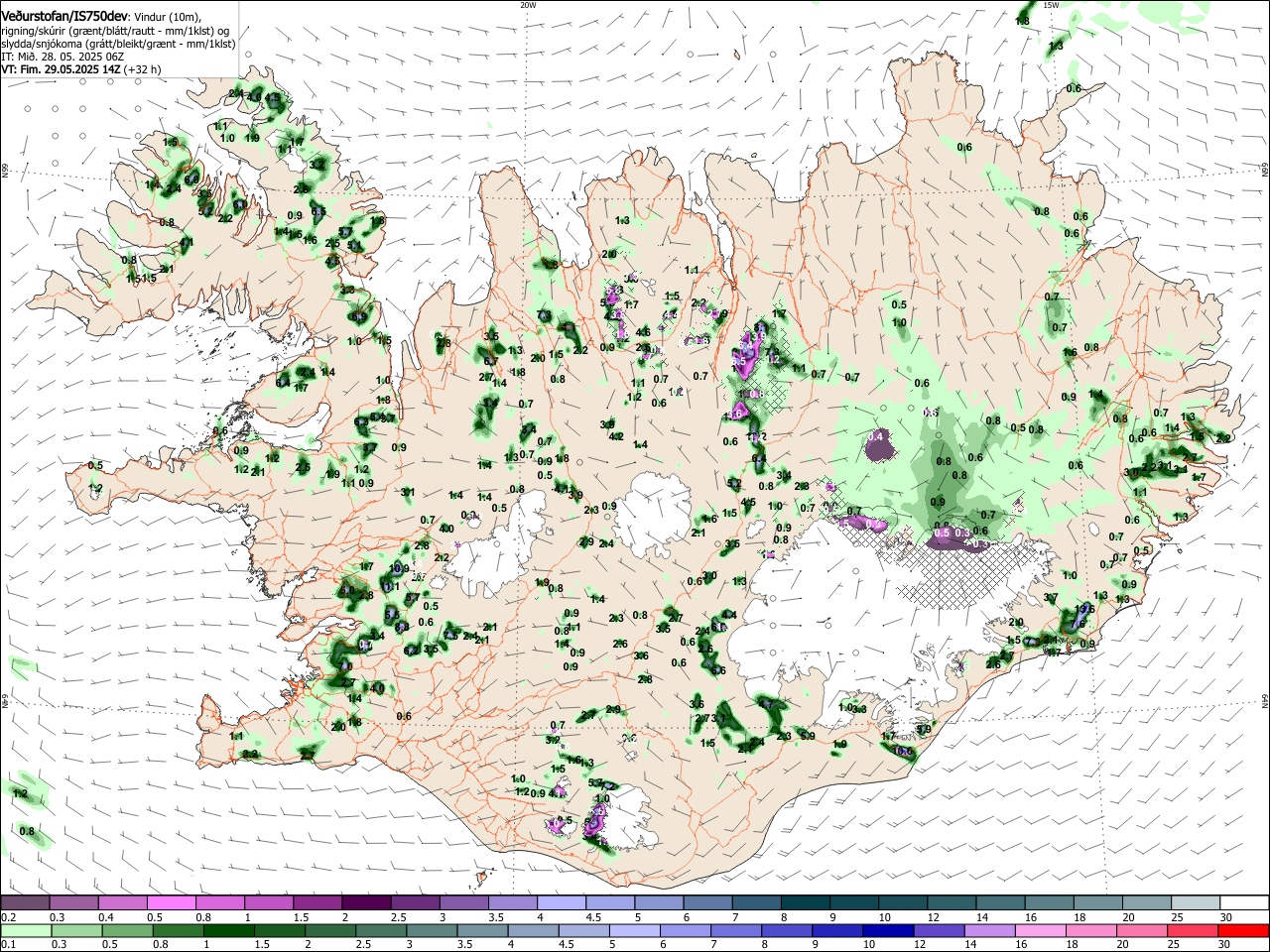Click the 'slydda/snjókoma' legend description line
The image size is (1270, 952).
point(118,44)
